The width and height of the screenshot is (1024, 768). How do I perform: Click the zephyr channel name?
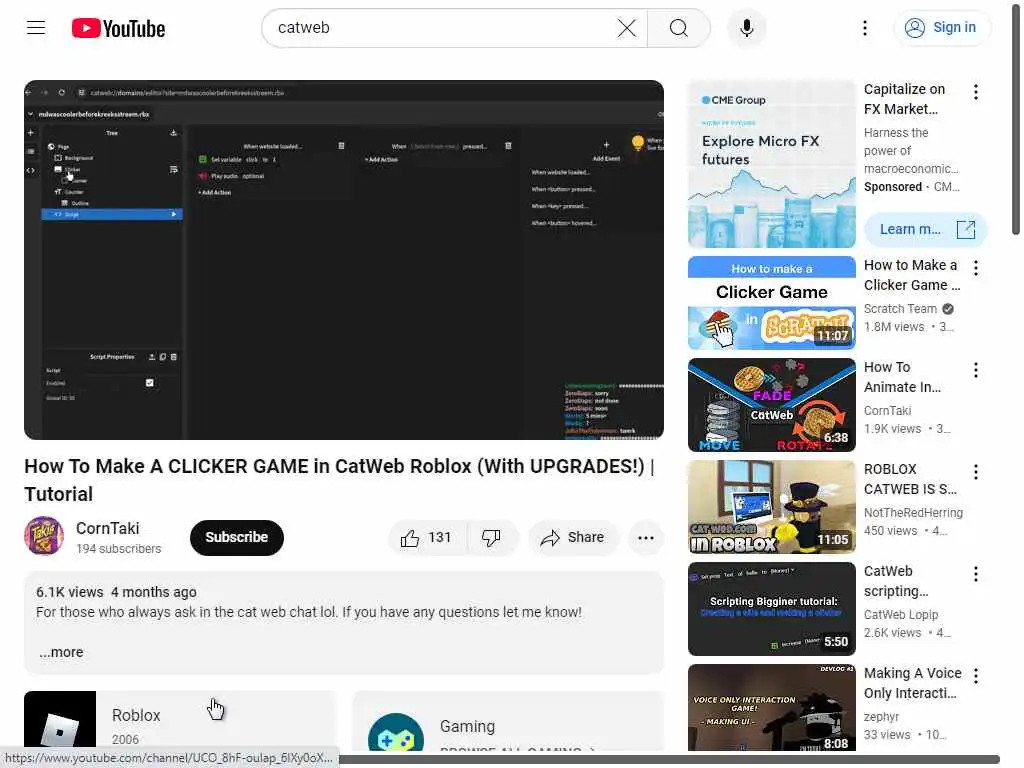coord(881,716)
